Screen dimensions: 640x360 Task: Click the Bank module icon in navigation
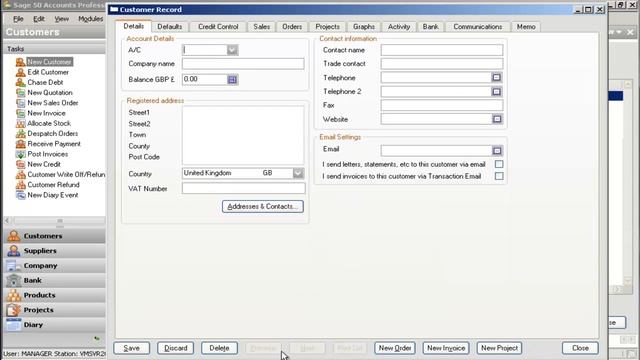point(13,280)
